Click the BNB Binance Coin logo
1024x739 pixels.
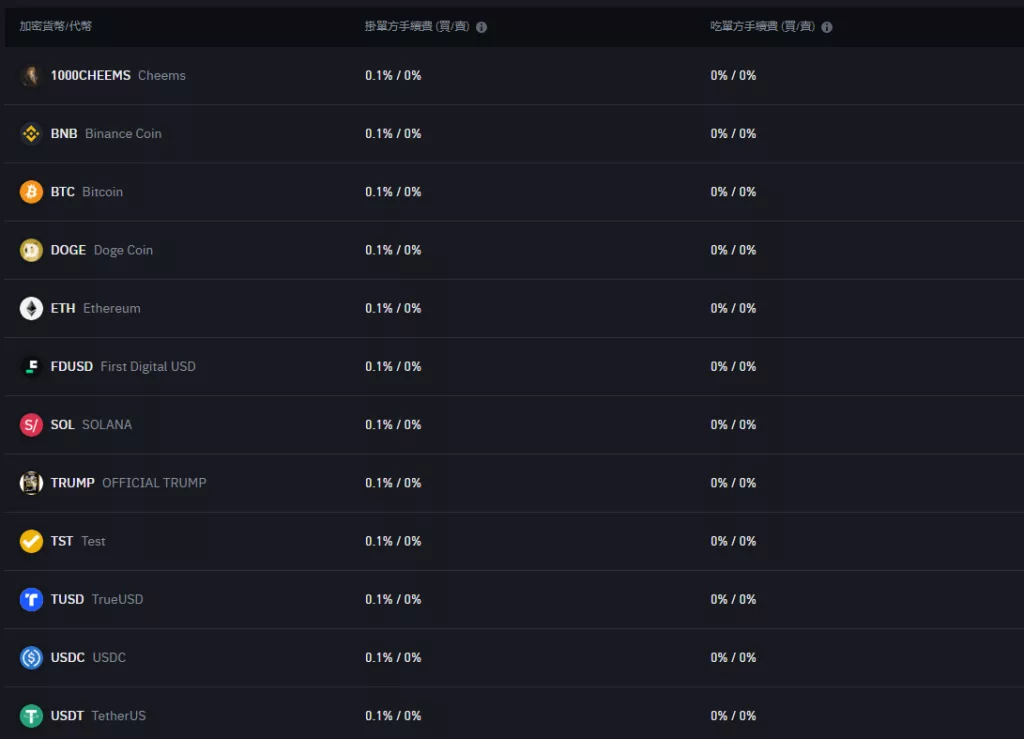point(31,134)
